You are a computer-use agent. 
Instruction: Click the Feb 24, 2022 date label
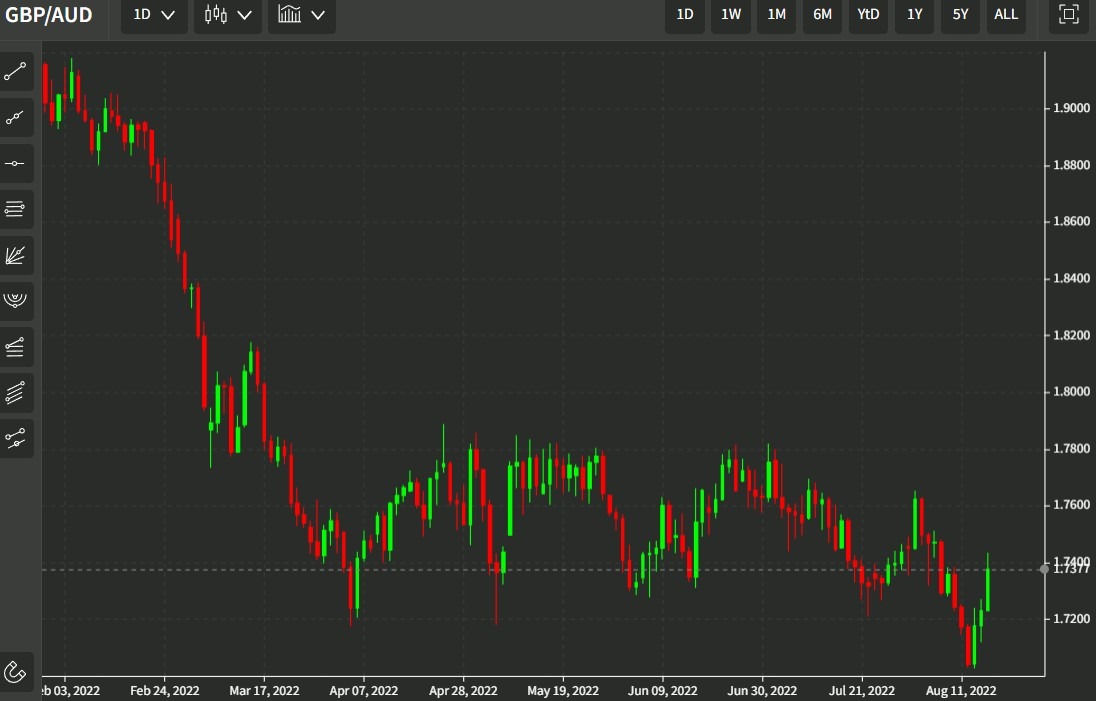[165, 691]
